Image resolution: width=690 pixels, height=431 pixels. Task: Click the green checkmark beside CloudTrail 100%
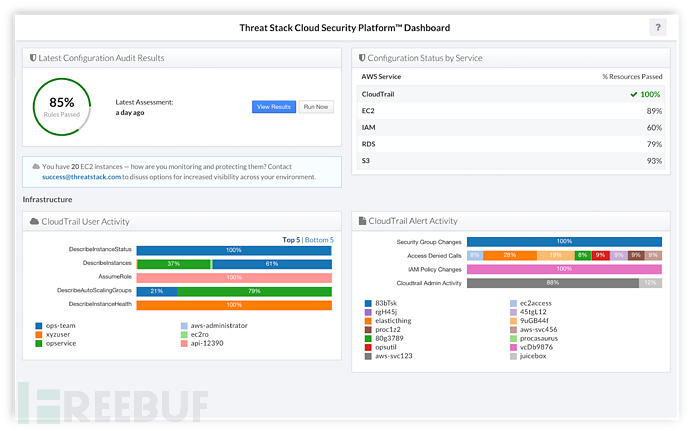point(634,94)
